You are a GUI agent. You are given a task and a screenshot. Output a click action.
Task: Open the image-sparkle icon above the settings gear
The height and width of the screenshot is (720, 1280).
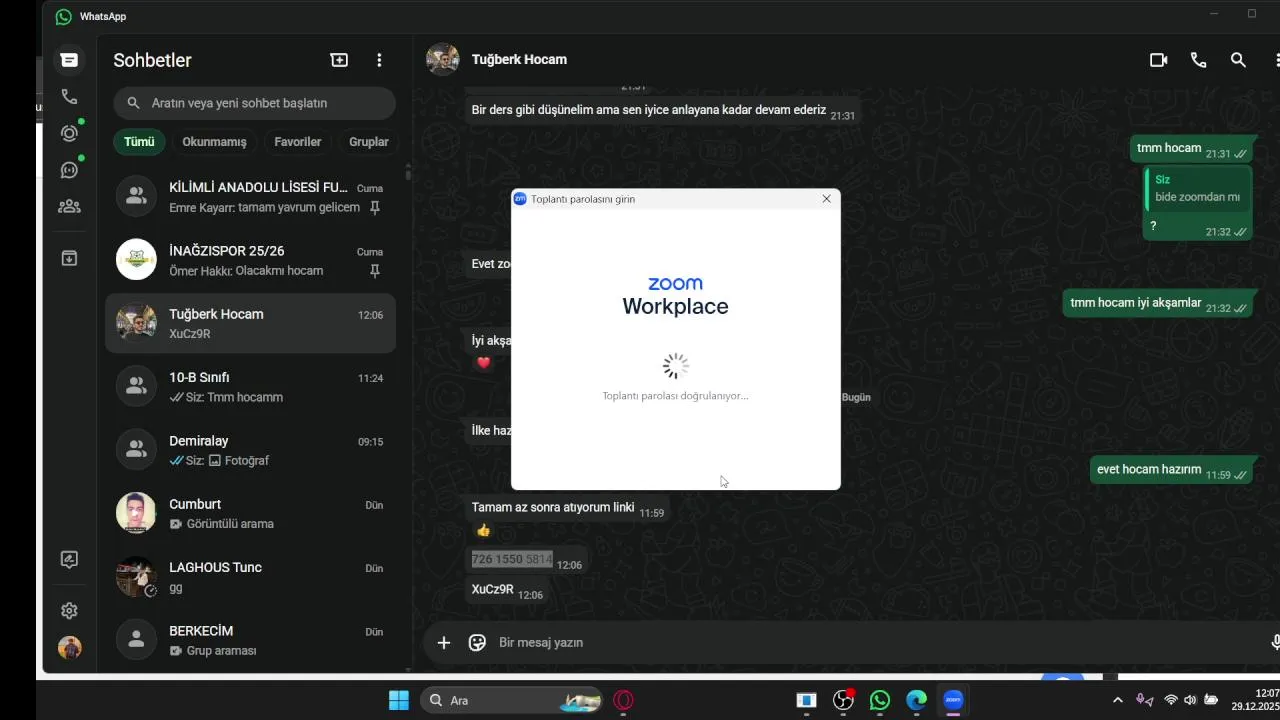tap(69, 560)
